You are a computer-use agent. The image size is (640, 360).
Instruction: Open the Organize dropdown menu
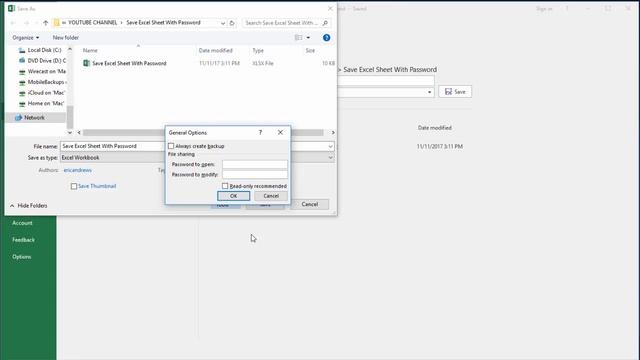point(26,38)
